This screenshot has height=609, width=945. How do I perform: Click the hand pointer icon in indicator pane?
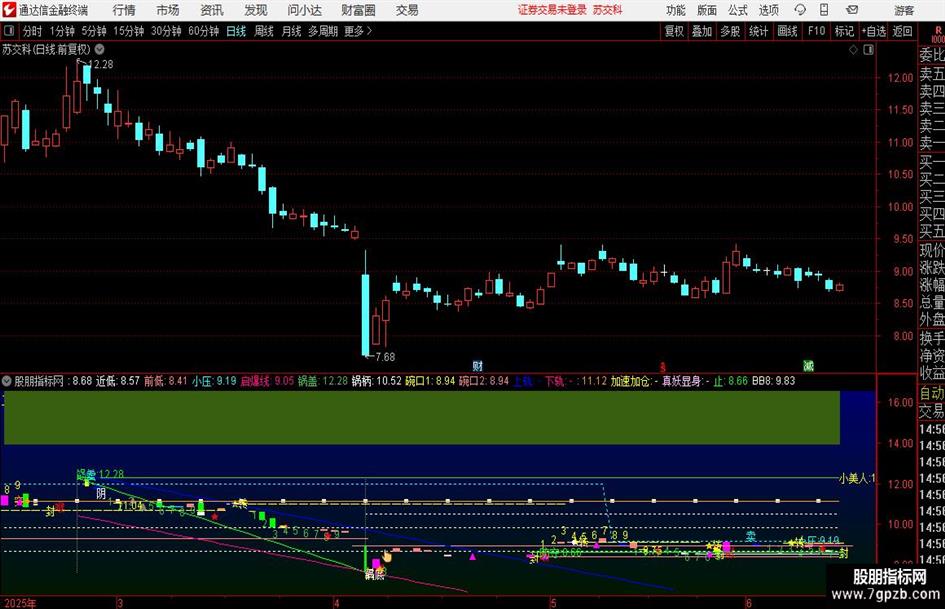point(386,557)
